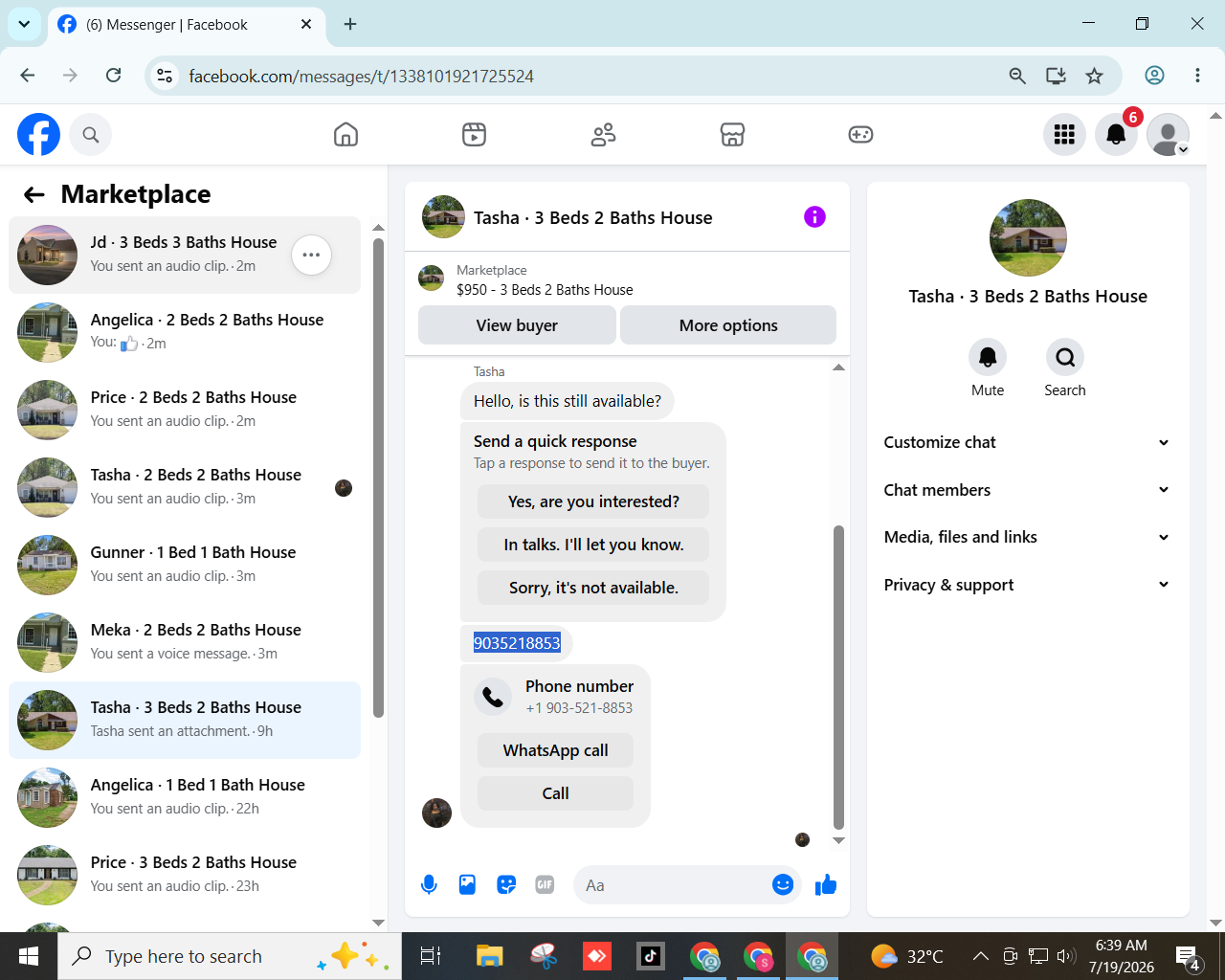Open Angelica 1 Bed 1 Bath House chat
This screenshot has width=1225, height=980.
[185, 798]
